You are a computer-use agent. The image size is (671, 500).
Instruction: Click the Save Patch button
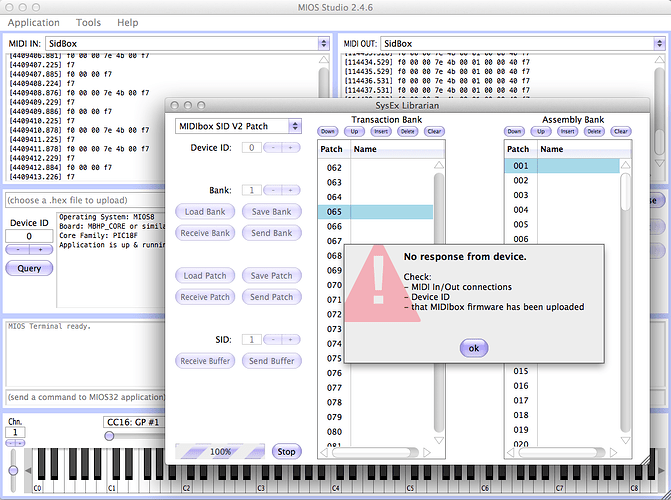[272, 276]
